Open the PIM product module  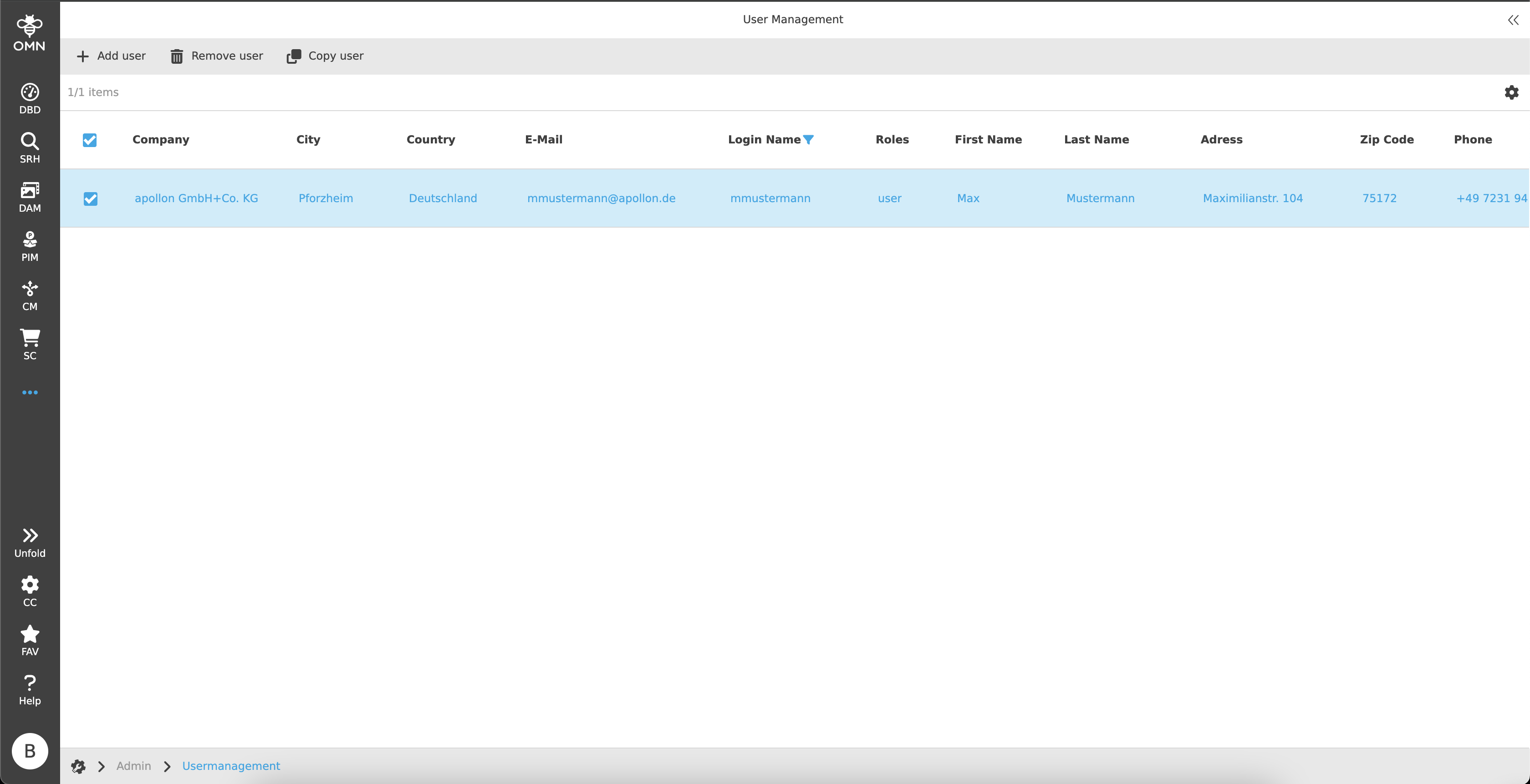pyautogui.click(x=30, y=246)
